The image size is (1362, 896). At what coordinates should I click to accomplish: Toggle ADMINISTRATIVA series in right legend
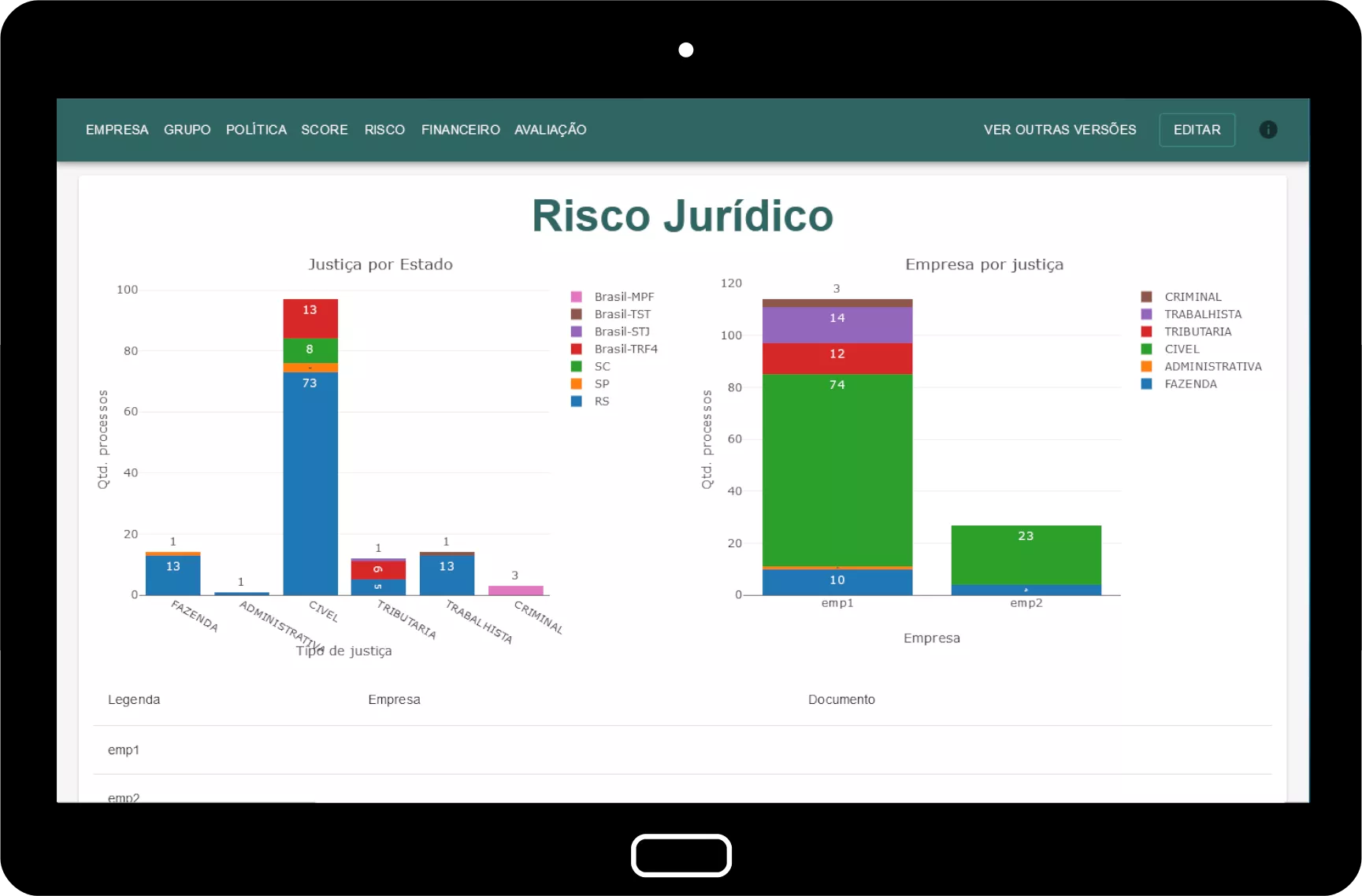coord(1201,366)
